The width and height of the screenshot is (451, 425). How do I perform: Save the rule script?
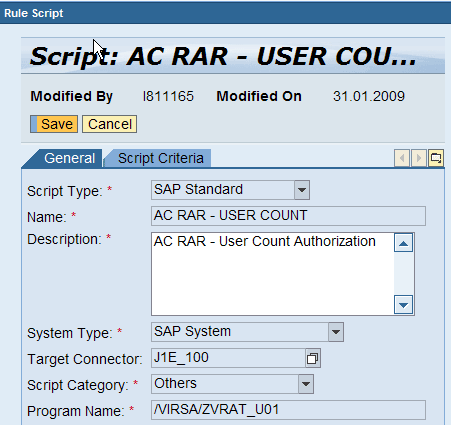pos(54,124)
